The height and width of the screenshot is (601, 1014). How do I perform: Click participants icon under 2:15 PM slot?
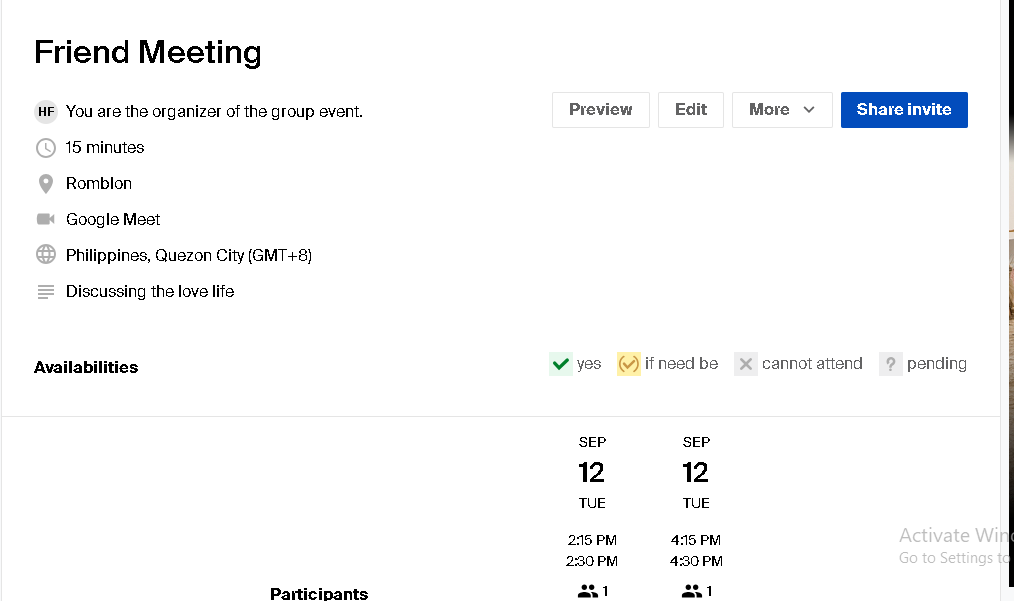click(x=588, y=591)
